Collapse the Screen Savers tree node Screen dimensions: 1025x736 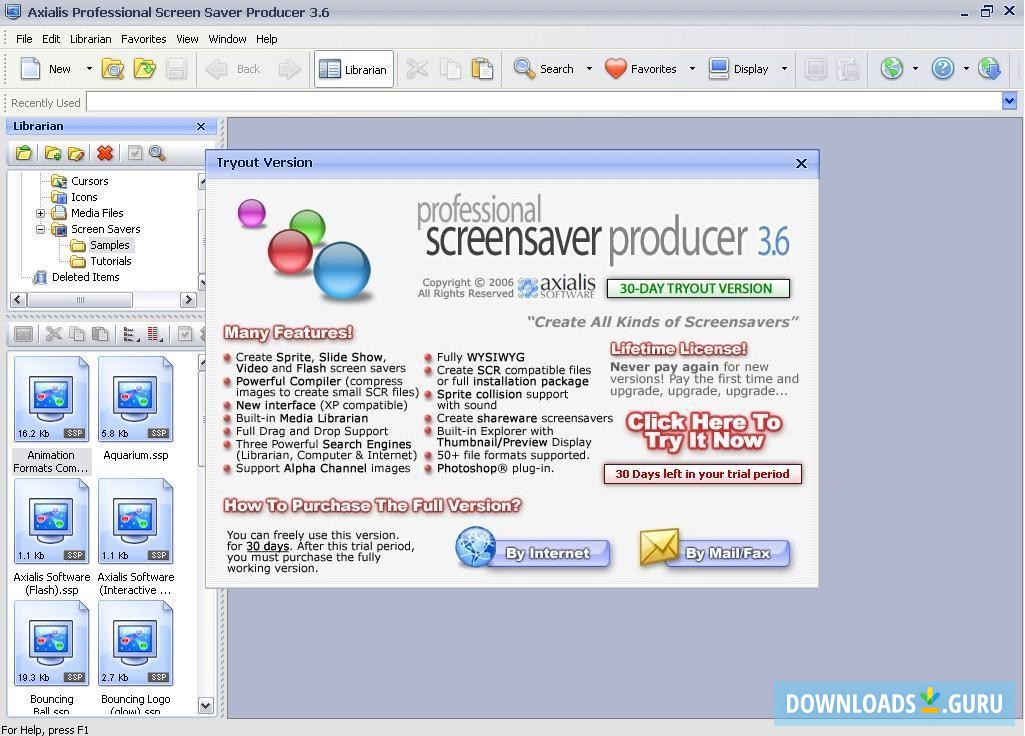click(40, 229)
